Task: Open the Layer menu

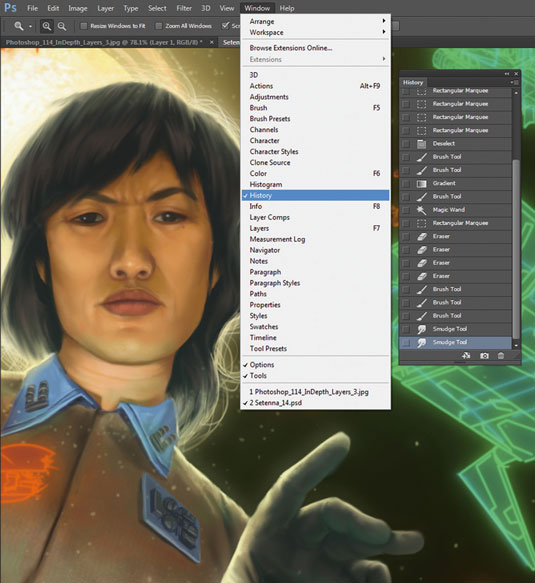Action: (106, 8)
